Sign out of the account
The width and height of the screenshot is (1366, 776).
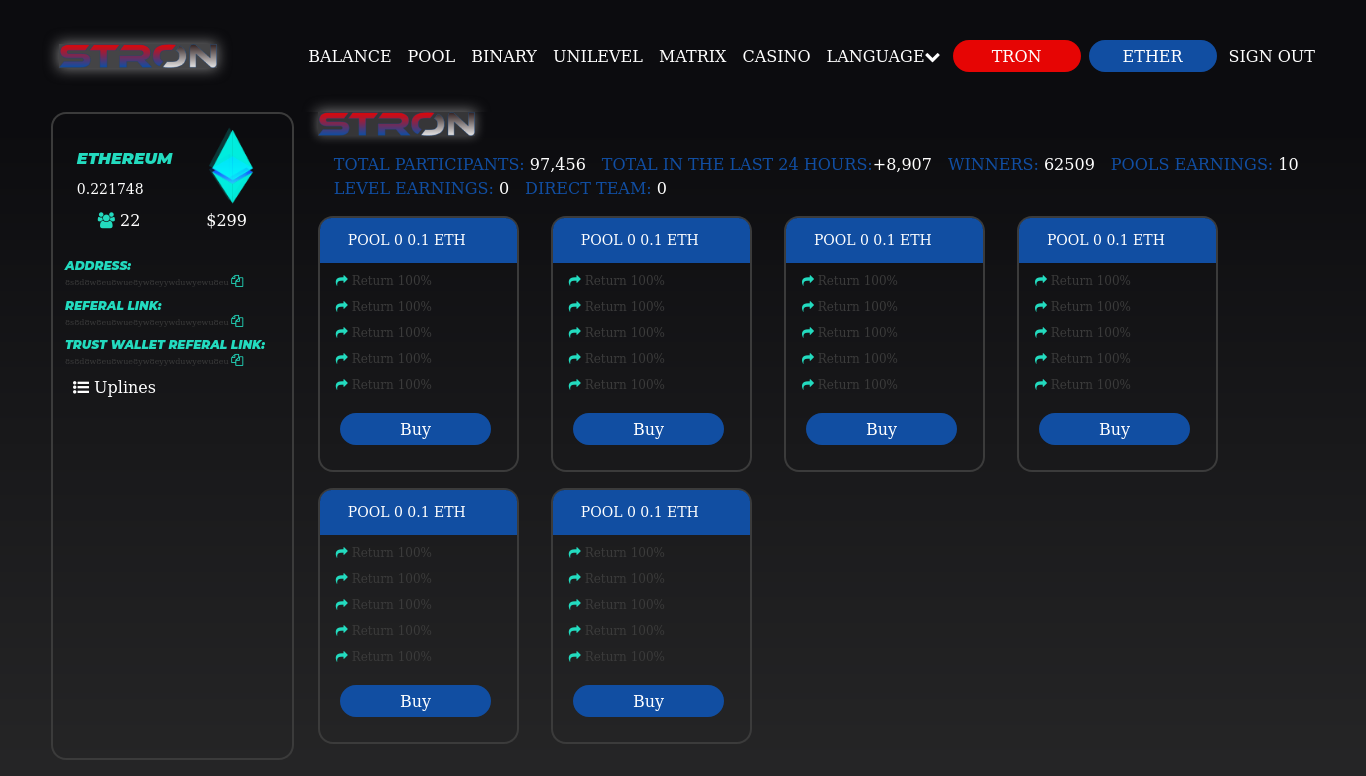(x=1272, y=57)
